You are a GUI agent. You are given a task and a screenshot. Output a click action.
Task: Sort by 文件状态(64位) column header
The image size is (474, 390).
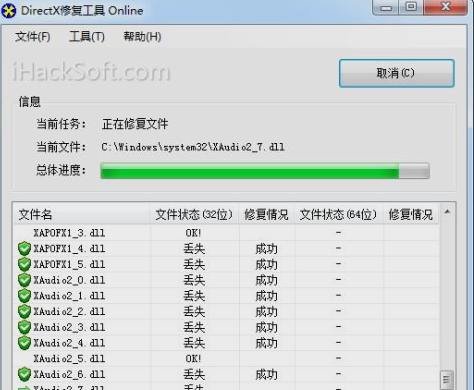tap(338, 214)
